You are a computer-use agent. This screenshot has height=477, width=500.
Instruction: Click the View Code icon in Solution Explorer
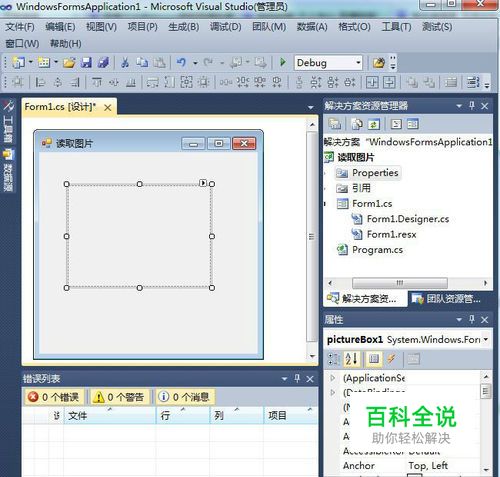(x=396, y=124)
